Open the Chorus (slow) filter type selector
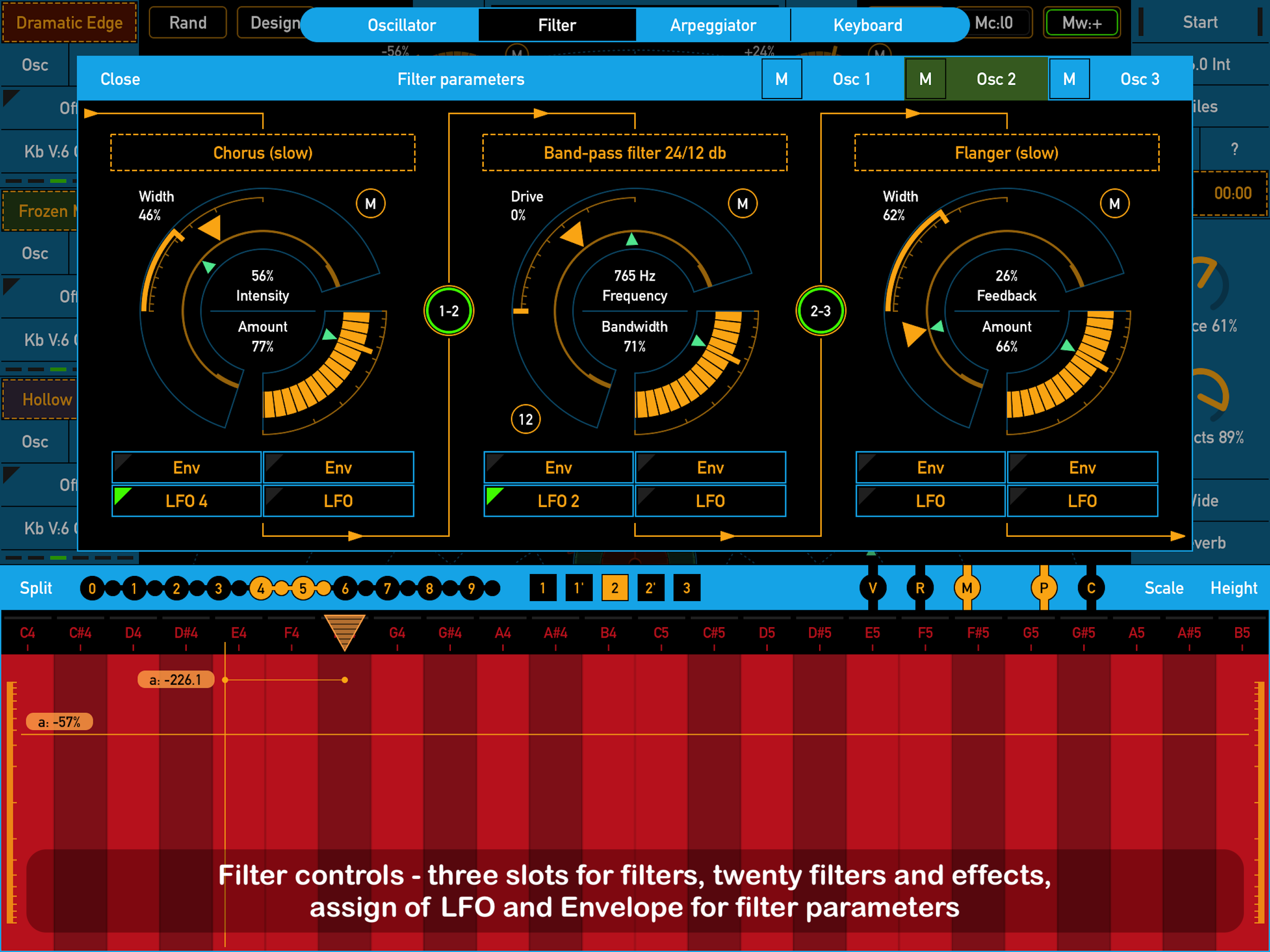The image size is (1270, 952). pos(263,153)
